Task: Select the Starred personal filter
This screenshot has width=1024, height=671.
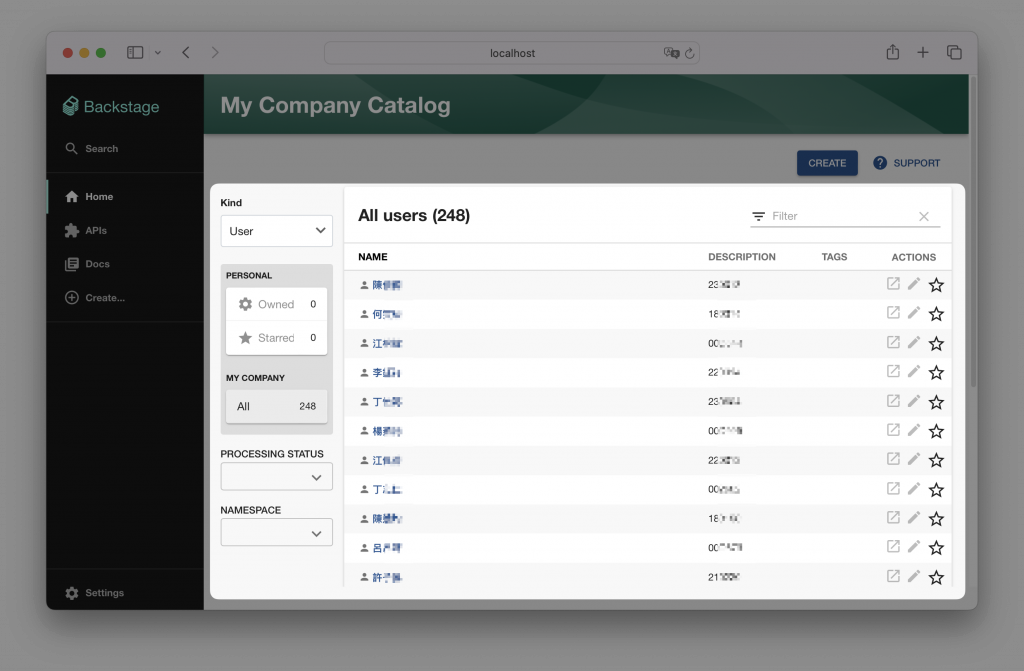Action: point(277,338)
